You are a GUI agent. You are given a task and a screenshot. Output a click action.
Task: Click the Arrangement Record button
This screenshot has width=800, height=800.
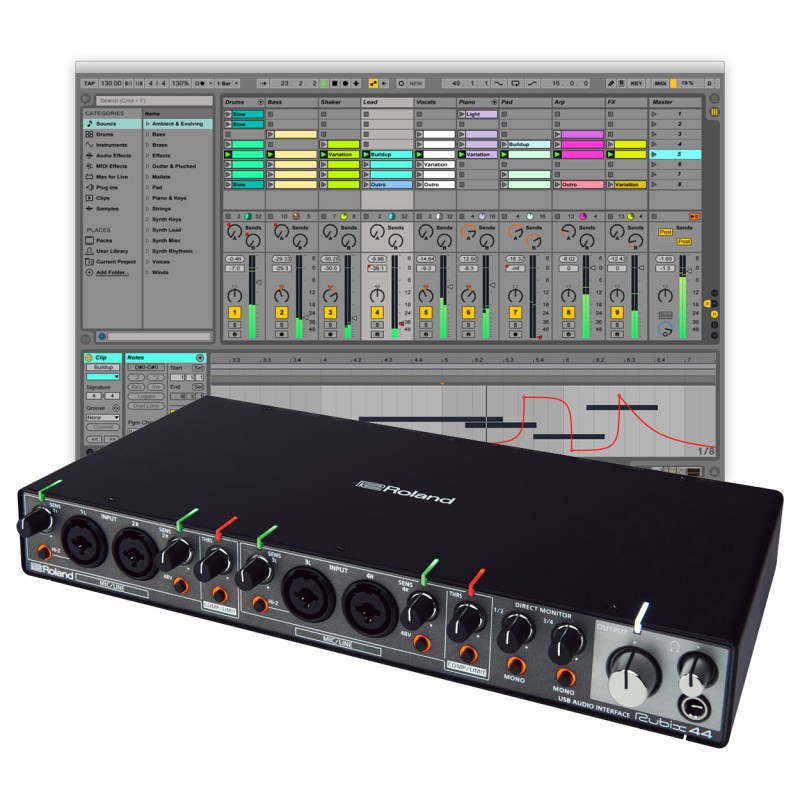[345, 83]
